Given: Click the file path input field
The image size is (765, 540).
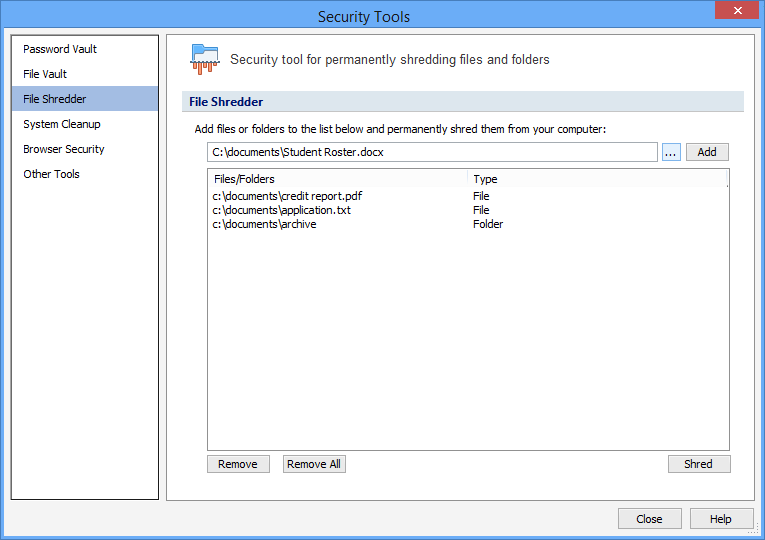Looking at the screenshot, I should (x=432, y=152).
